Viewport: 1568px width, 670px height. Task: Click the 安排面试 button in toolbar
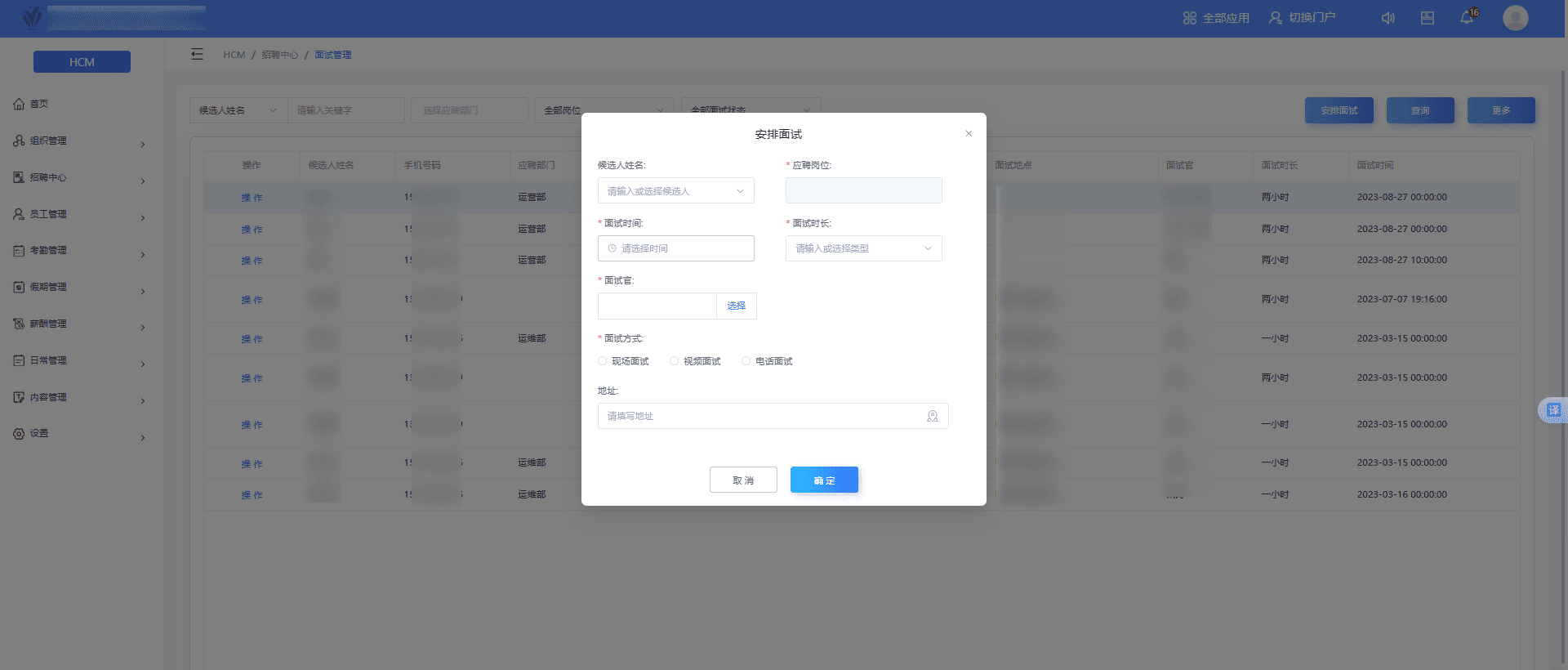[x=1339, y=110]
